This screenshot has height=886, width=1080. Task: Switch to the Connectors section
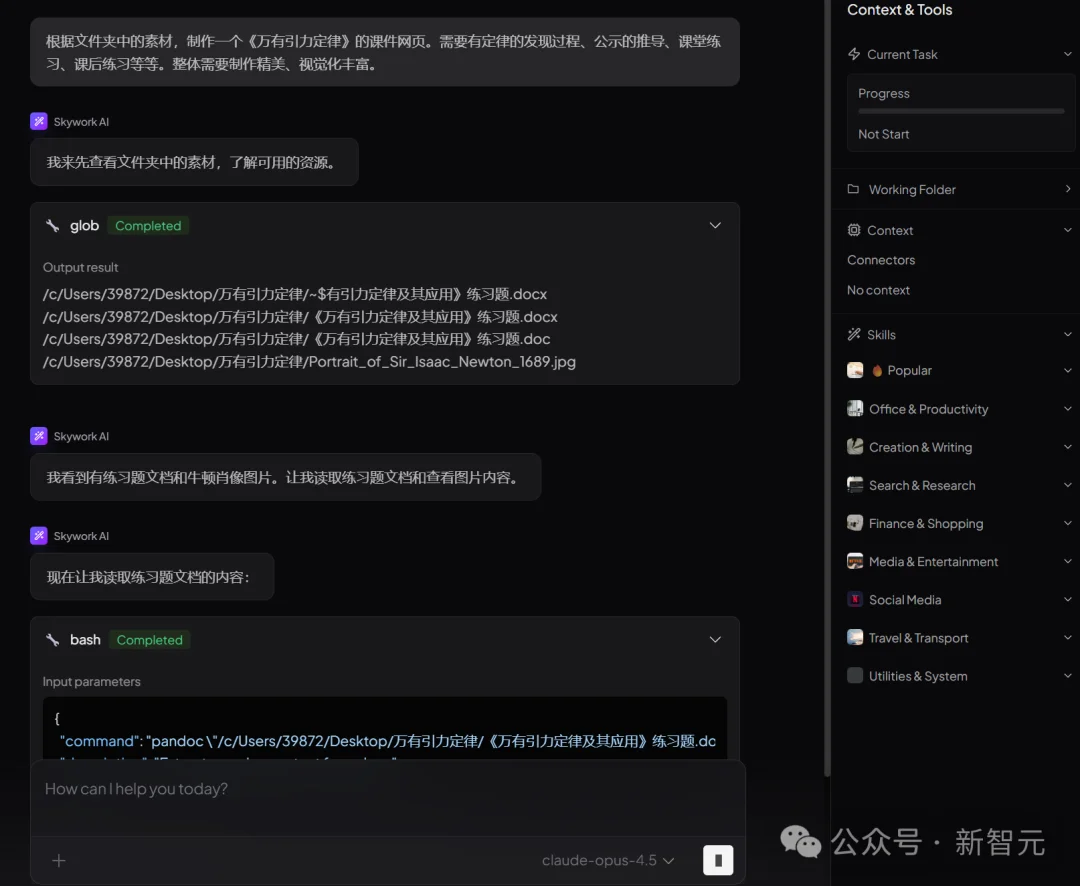point(880,260)
